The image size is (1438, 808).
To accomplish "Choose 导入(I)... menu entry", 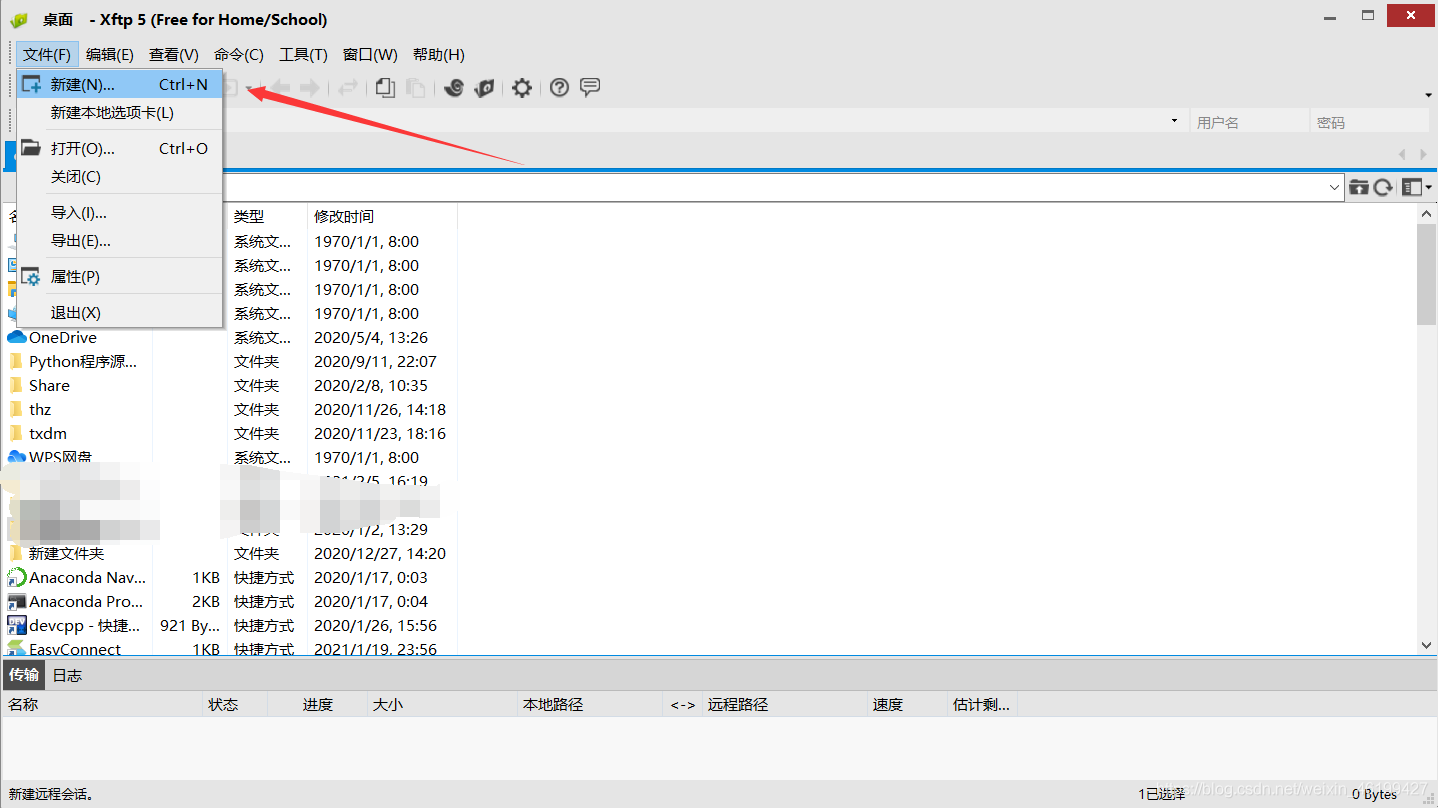I will click(120, 213).
